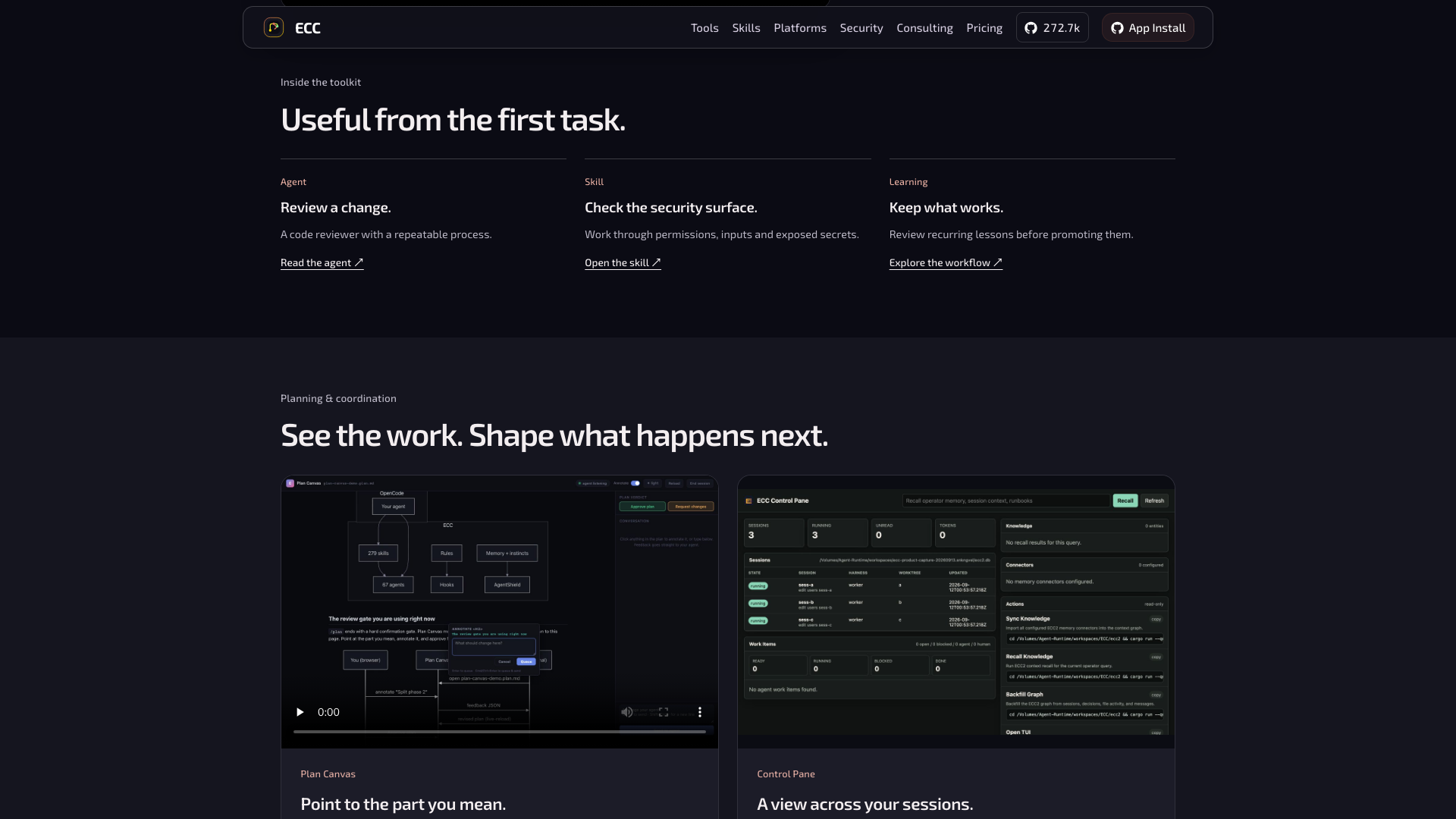Open the Skills nav item
The height and width of the screenshot is (819, 1456).
746,28
